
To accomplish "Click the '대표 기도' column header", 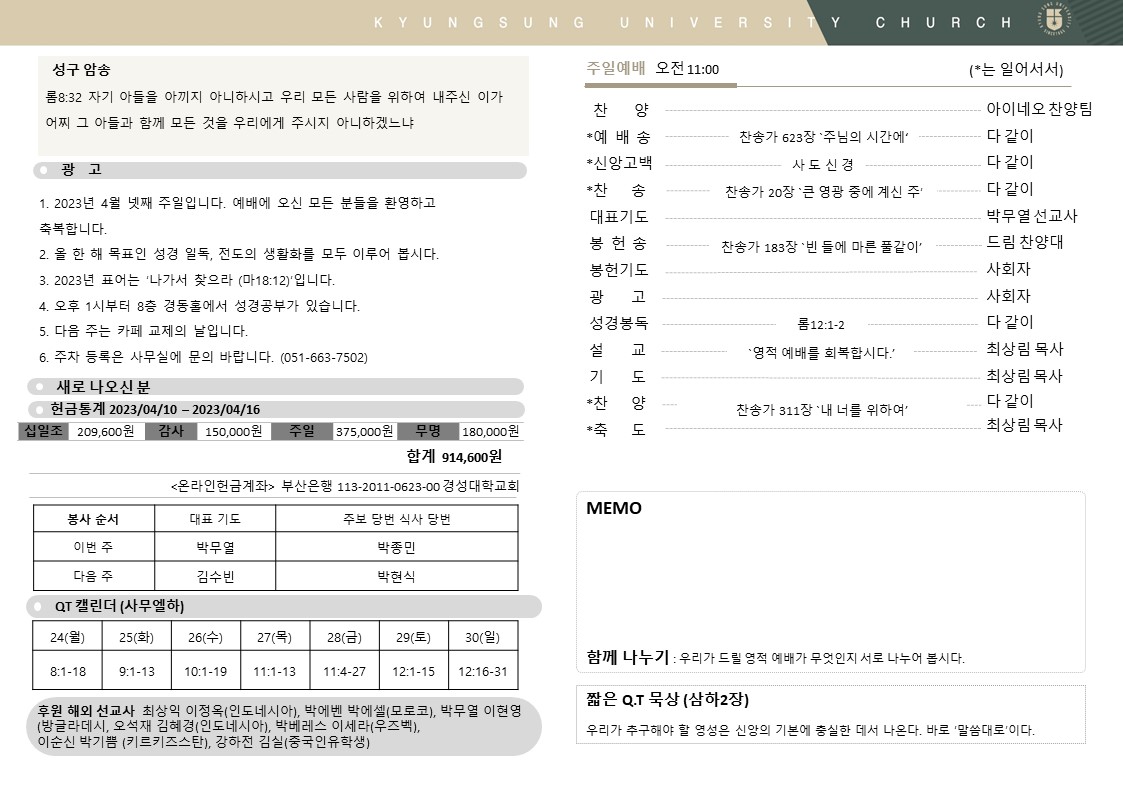I will 215,518.
